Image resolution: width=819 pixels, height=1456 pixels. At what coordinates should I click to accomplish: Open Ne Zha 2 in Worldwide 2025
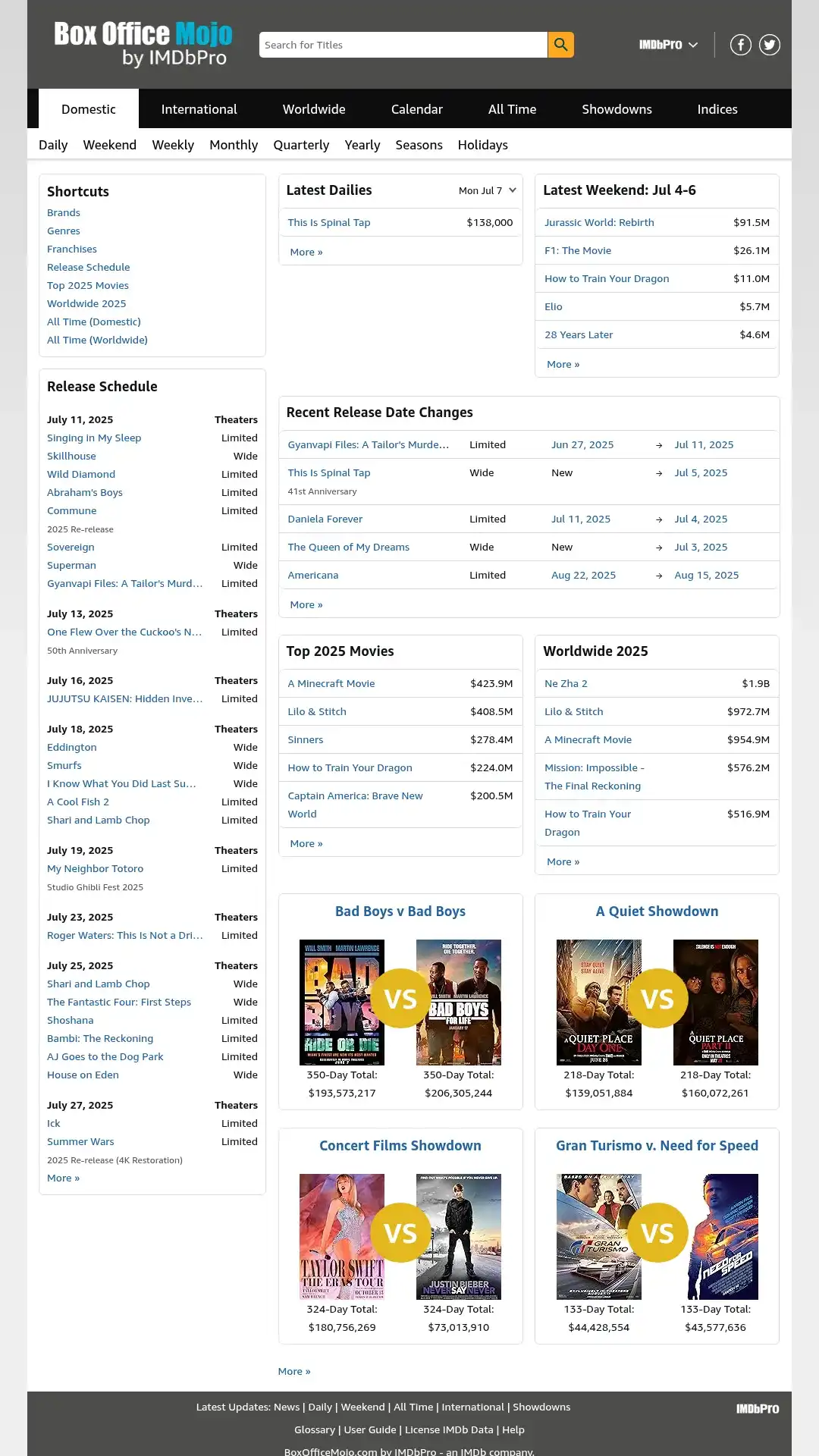click(x=566, y=684)
